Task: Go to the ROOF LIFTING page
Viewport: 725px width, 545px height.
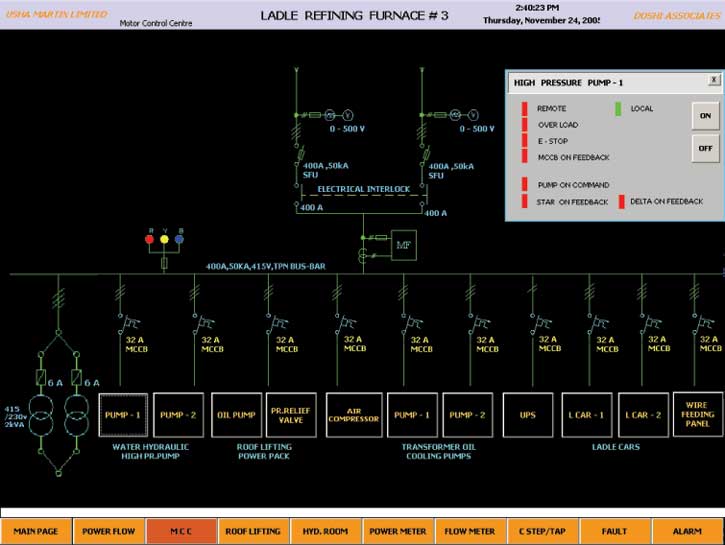Action: [x=253, y=531]
